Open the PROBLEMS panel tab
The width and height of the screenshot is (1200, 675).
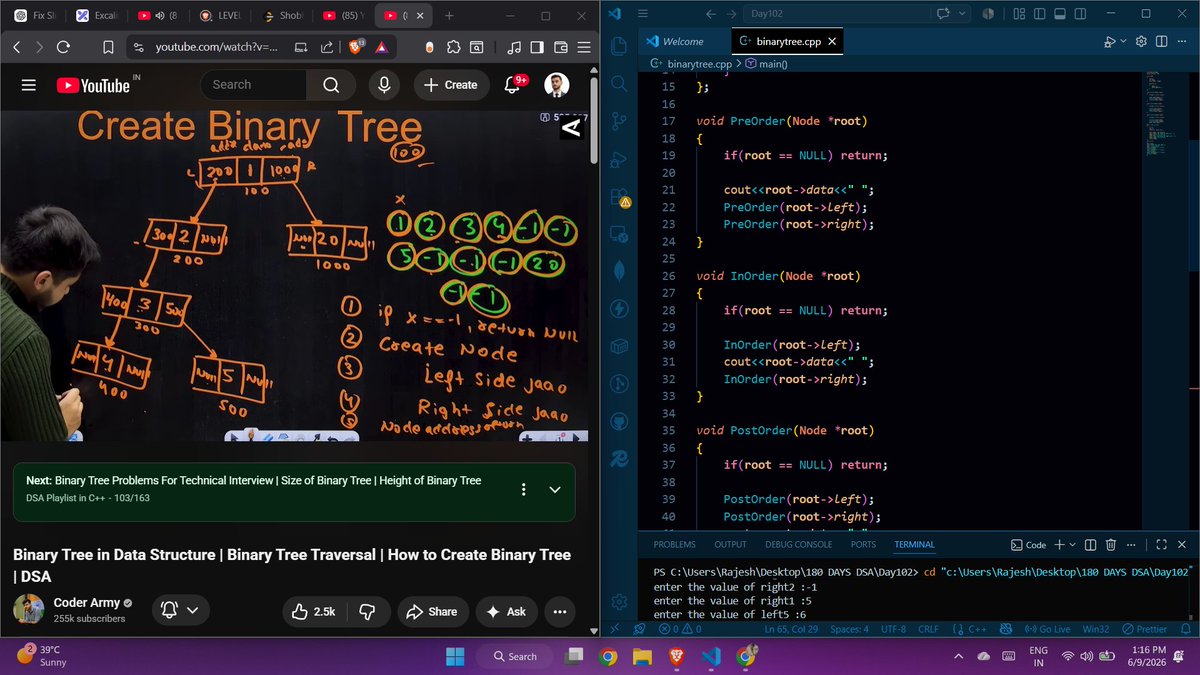pyautogui.click(x=673, y=545)
